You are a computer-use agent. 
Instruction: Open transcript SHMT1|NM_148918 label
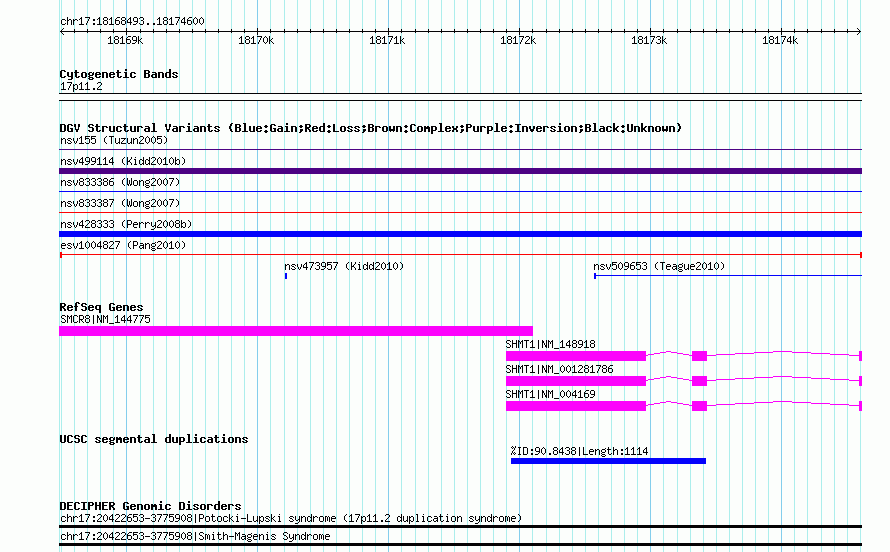point(551,344)
